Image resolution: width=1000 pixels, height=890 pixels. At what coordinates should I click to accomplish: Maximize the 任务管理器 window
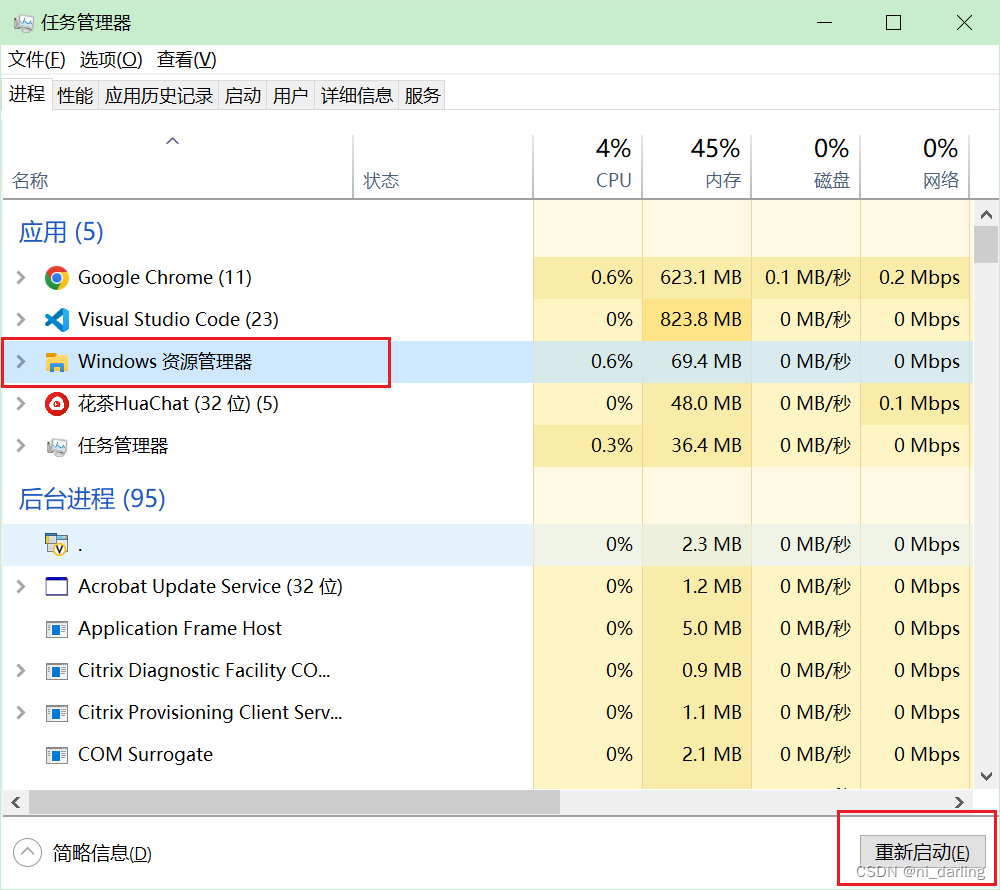tap(893, 23)
